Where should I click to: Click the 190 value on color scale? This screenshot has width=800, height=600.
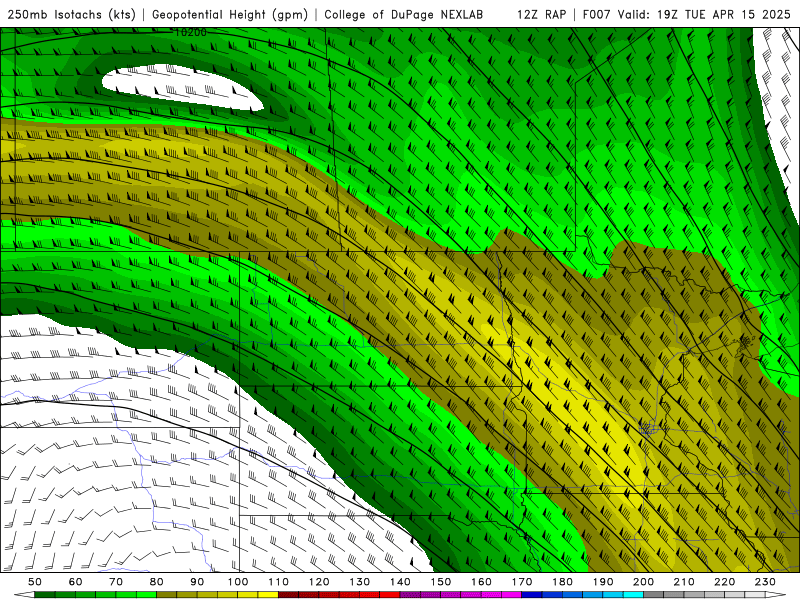(x=603, y=582)
